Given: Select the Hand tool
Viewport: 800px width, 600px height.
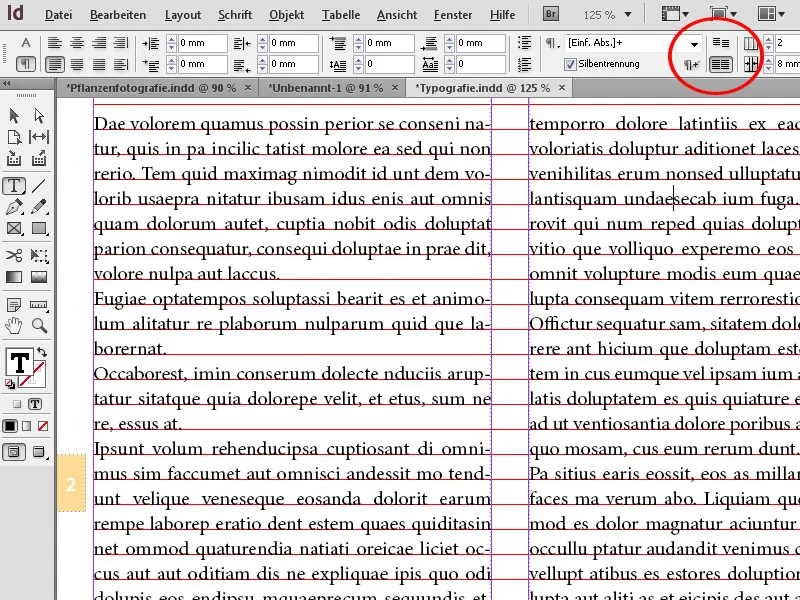Looking at the screenshot, I should coord(14,326).
